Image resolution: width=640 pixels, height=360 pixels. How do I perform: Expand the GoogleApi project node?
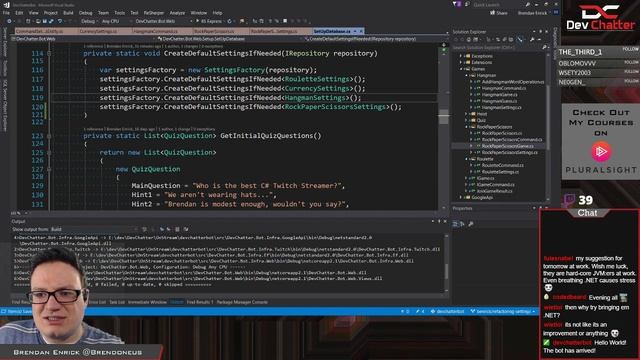coord(461,198)
